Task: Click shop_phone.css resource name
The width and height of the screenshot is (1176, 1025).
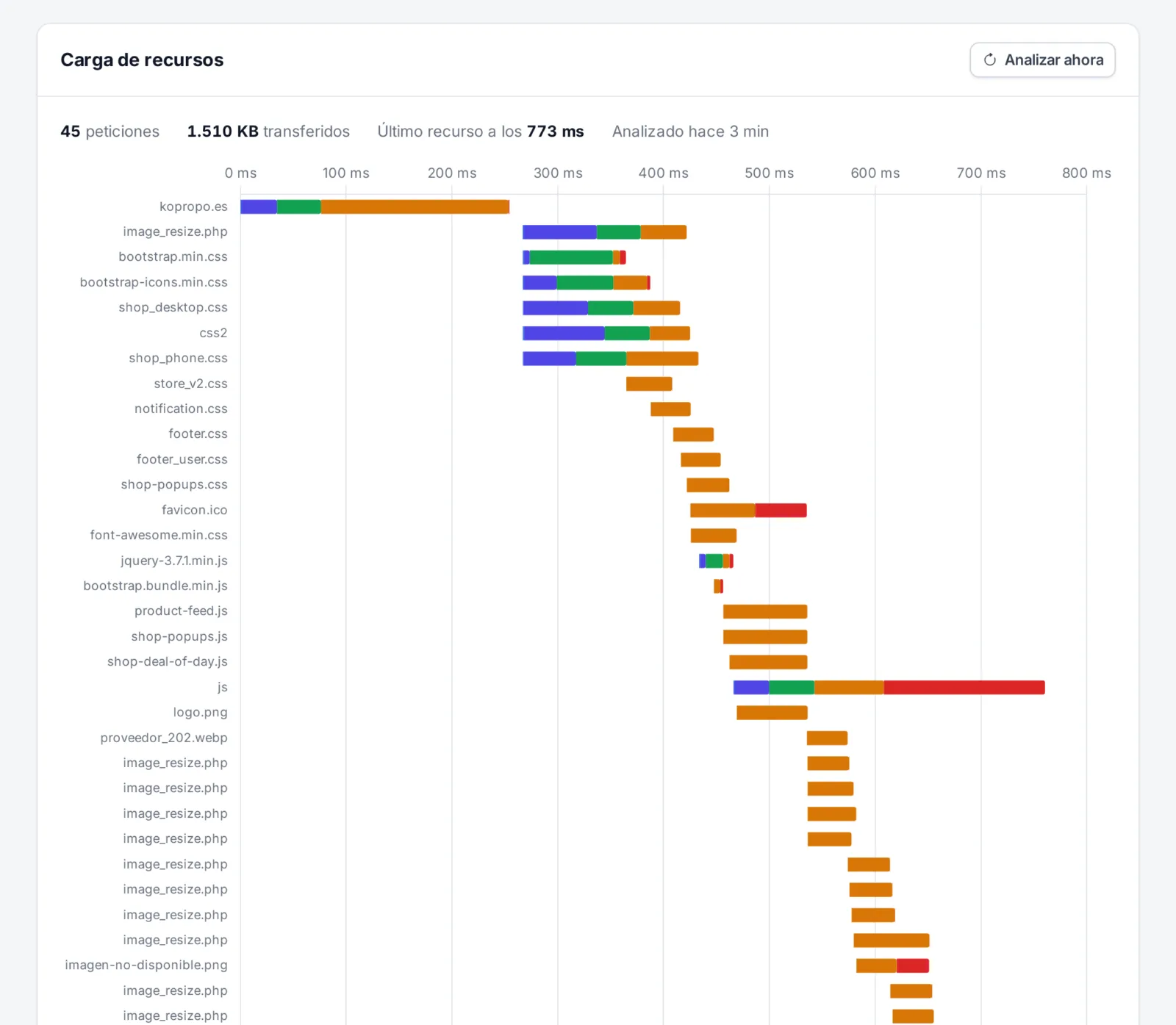Action: click(x=178, y=358)
